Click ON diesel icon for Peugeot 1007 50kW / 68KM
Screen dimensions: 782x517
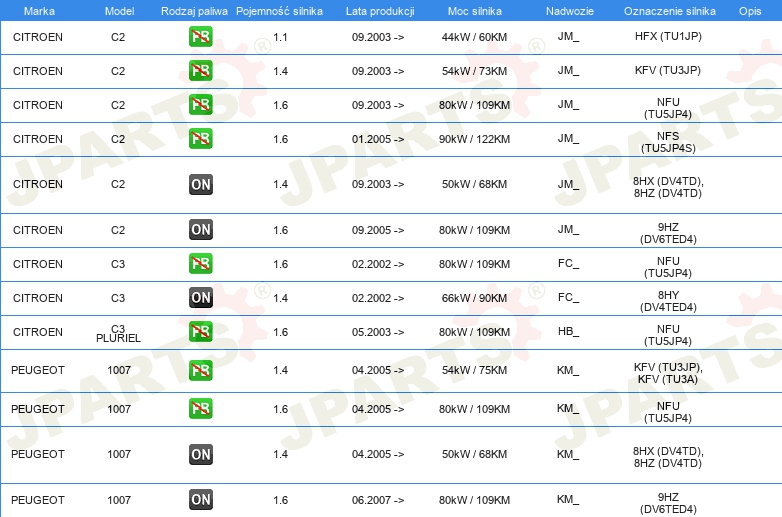coord(200,454)
